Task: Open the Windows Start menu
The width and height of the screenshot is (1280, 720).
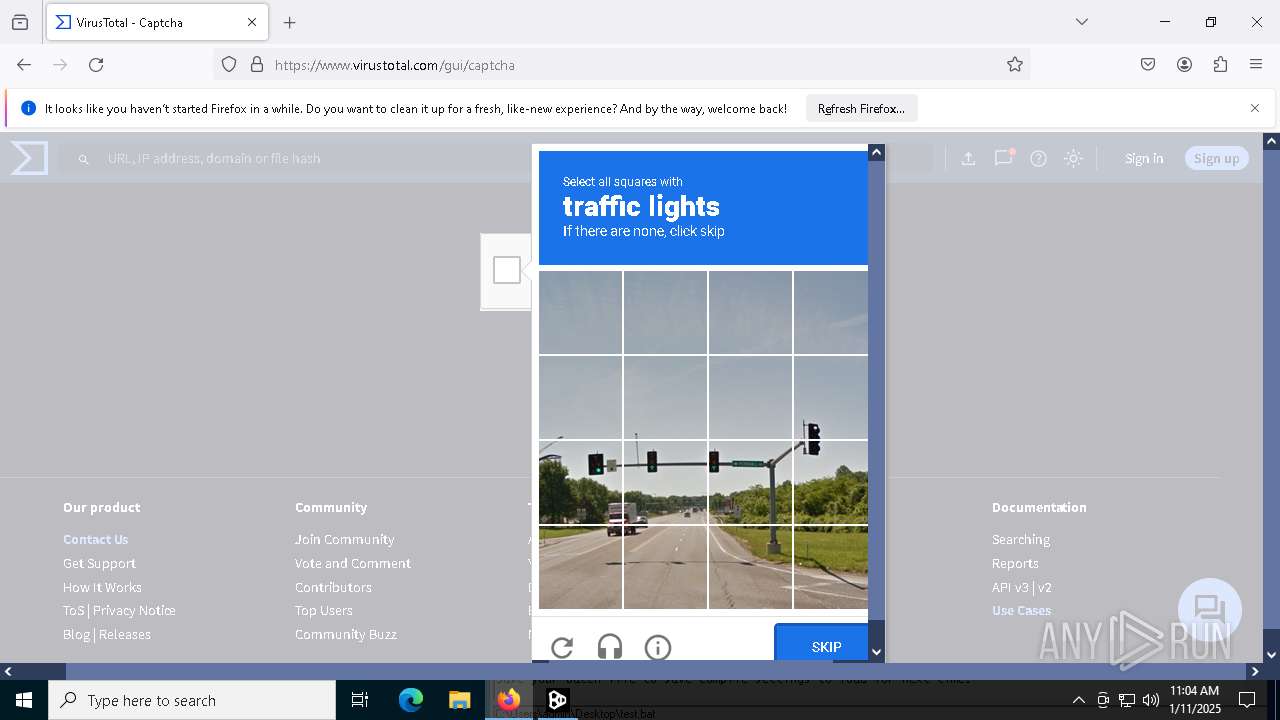Action: (x=24, y=700)
